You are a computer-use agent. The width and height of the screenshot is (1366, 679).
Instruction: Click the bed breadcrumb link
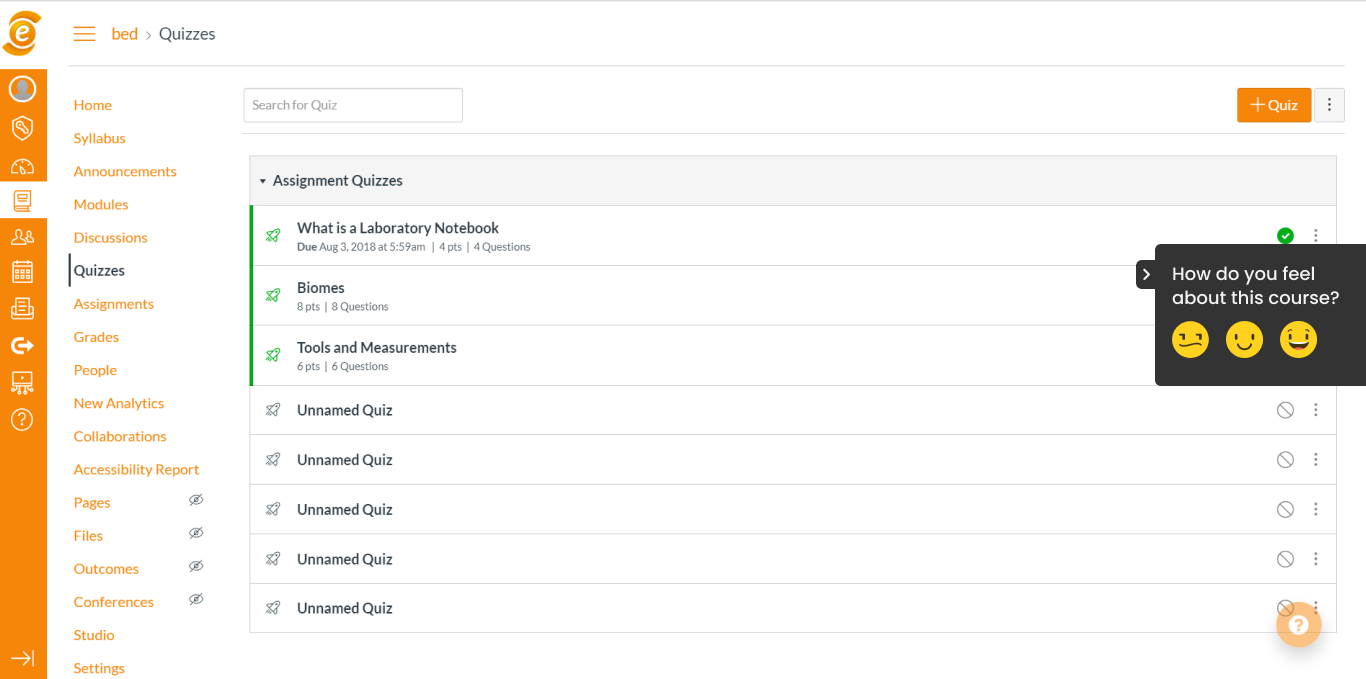(x=125, y=34)
